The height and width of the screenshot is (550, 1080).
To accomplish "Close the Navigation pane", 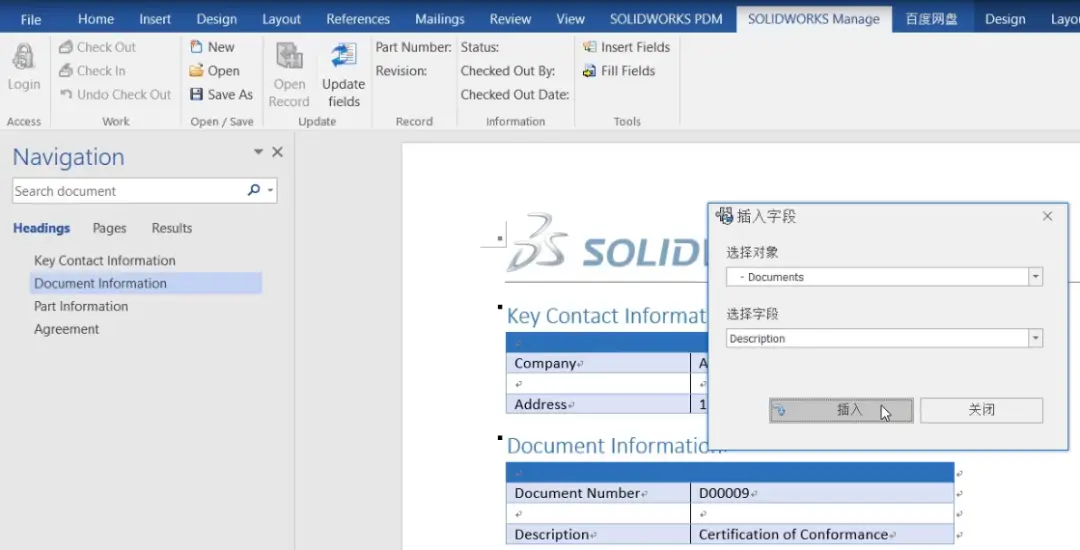I will (x=278, y=152).
